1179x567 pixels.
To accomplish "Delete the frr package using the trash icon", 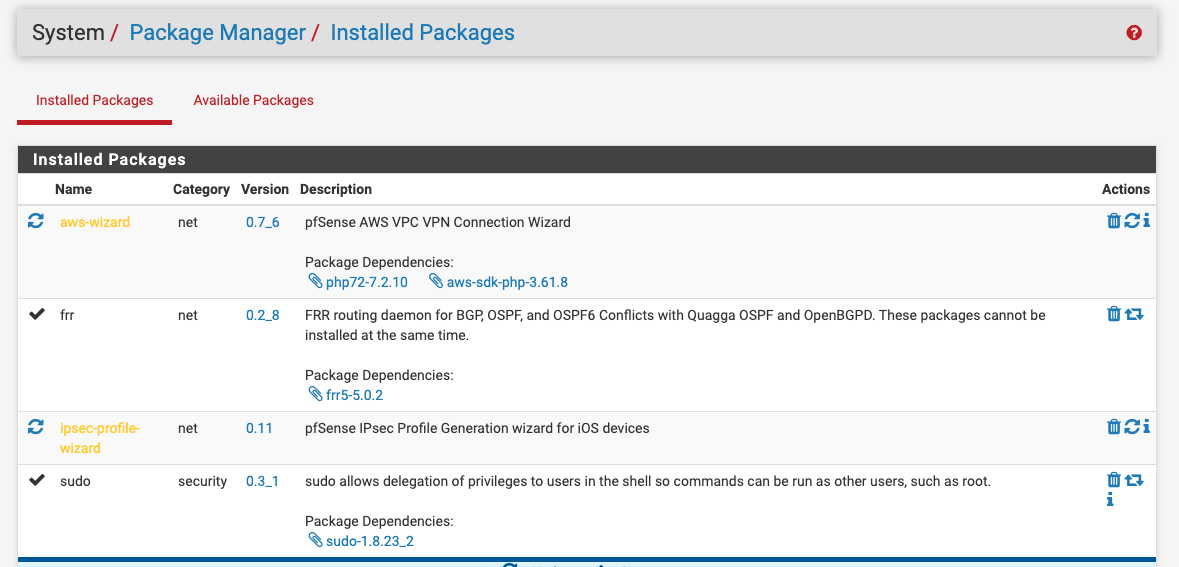I will (1113, 314).
